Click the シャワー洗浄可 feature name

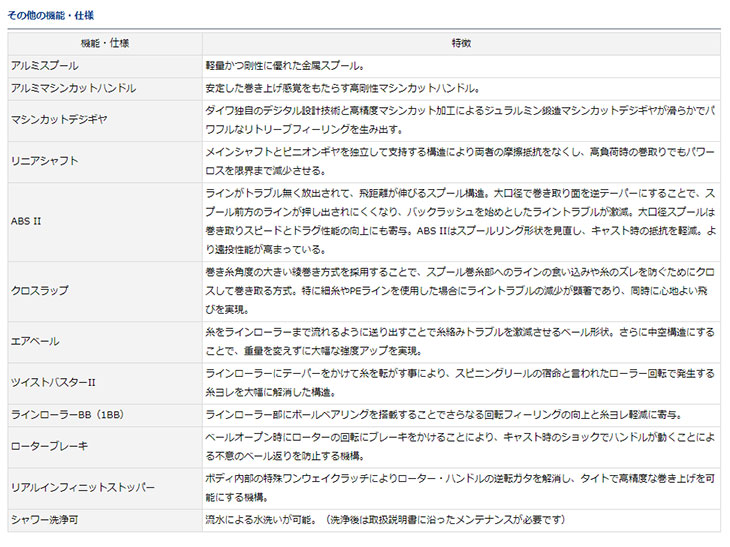(47, 519)
